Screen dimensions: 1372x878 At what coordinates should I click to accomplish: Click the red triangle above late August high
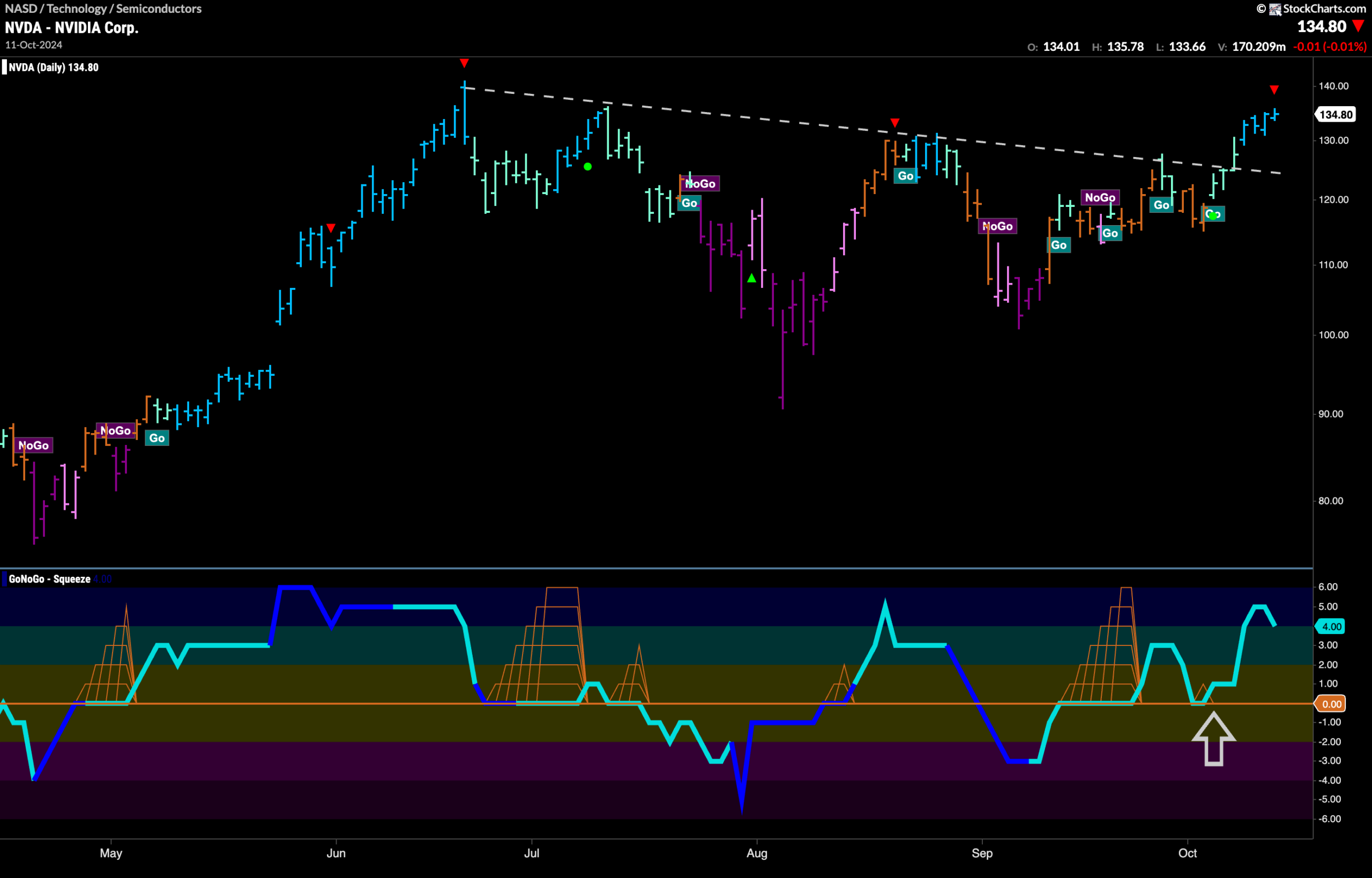(895, 123)
